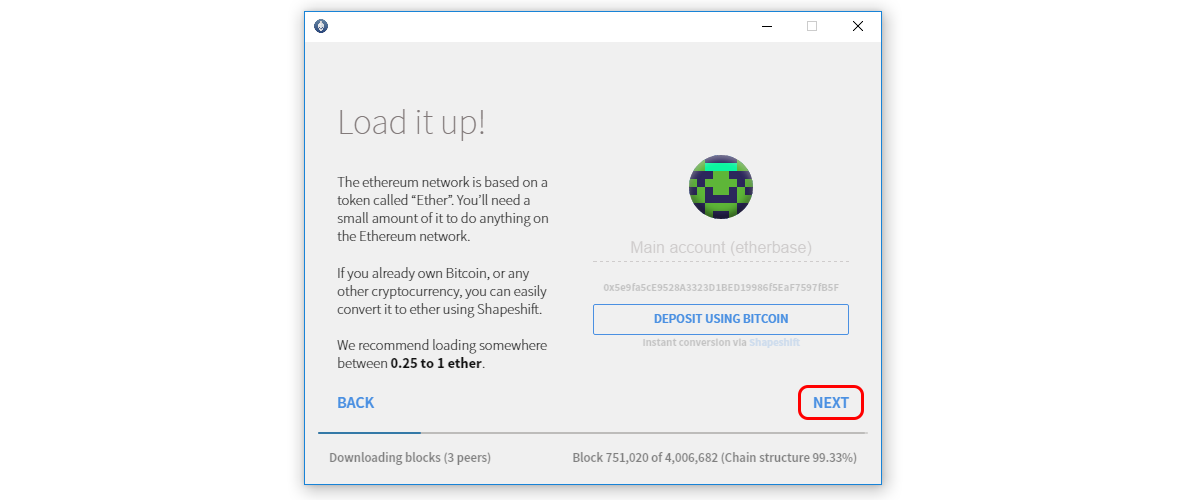
Task: Click the Ethereum logo in title bar
Action: click(x=320, y=26)
